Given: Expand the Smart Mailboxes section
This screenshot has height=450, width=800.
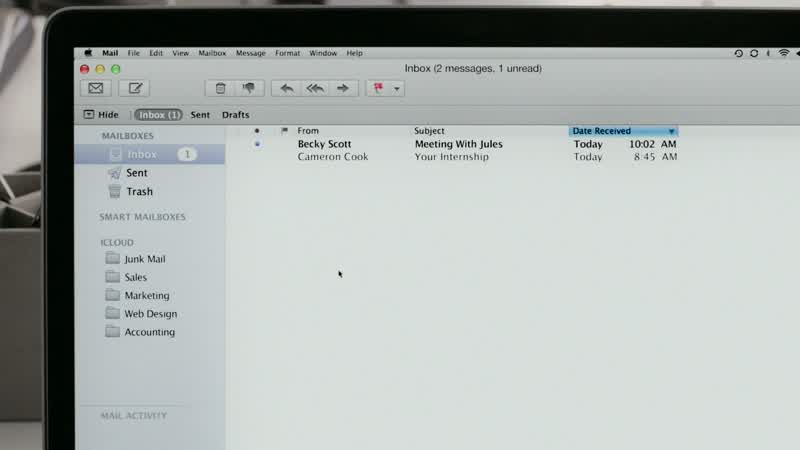Looking at the screenshot, I should [142, 217].
